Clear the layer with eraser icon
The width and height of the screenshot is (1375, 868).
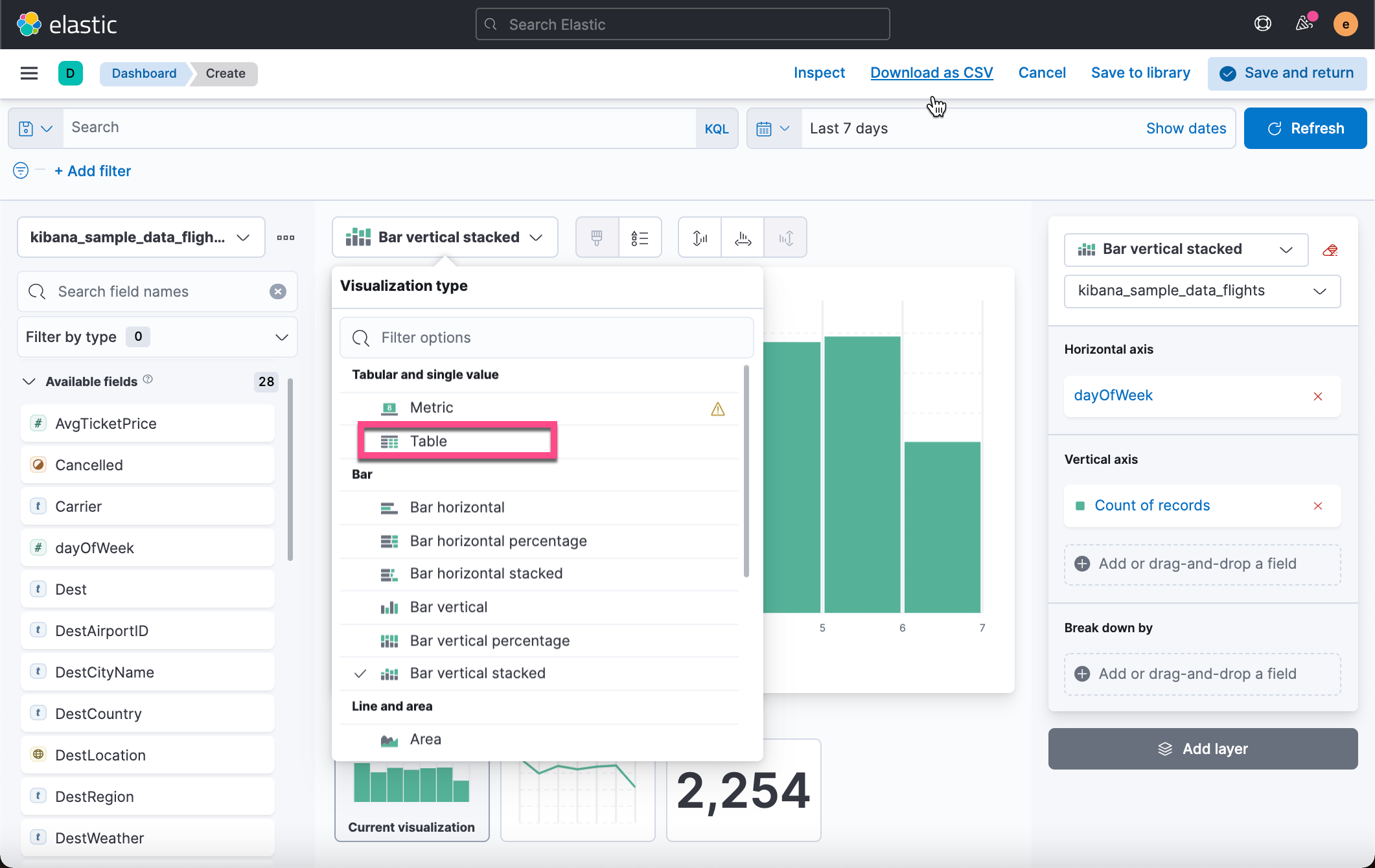coord(1330,250)
